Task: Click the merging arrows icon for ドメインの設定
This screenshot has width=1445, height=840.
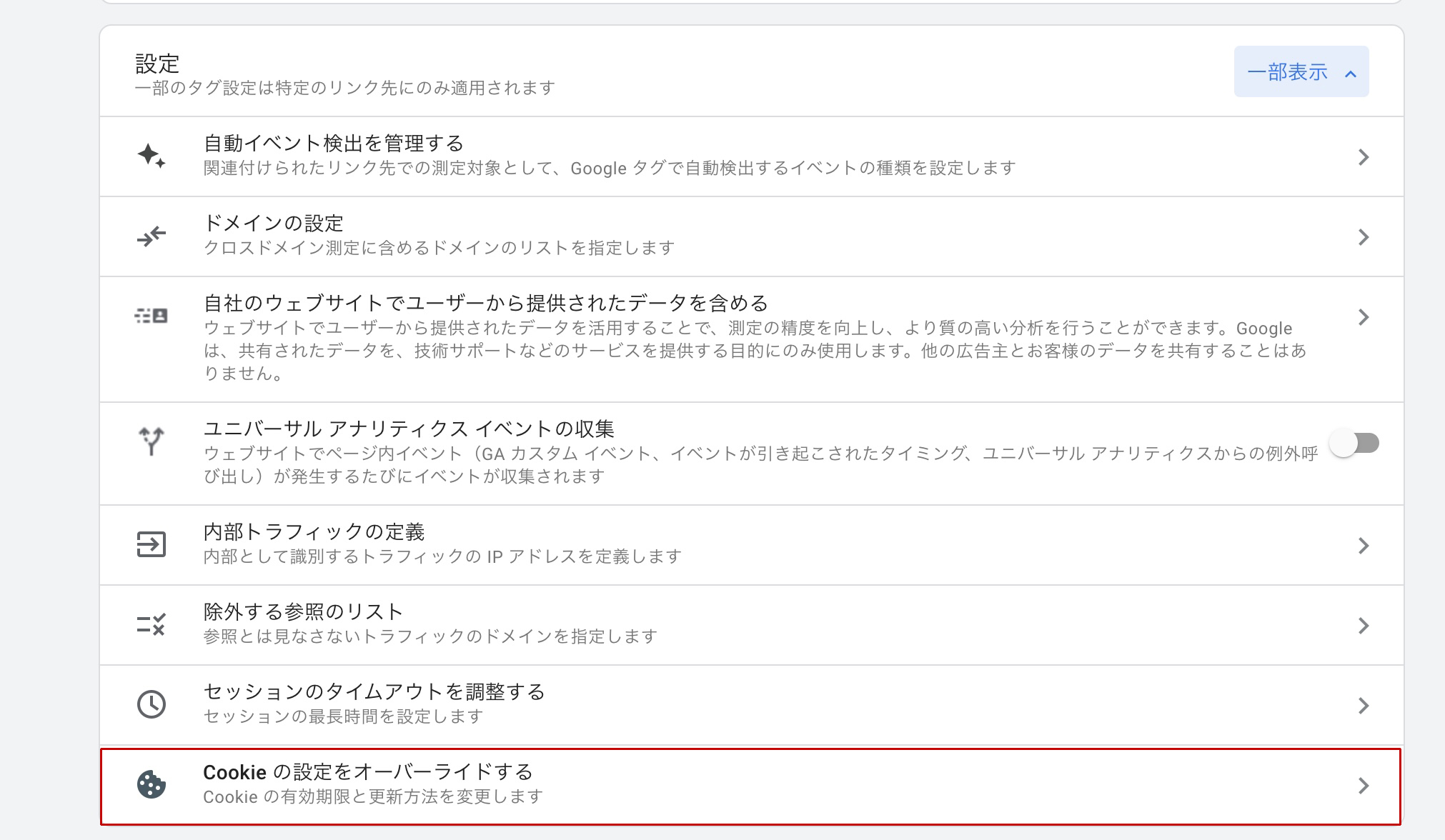Action: [152, 236]
